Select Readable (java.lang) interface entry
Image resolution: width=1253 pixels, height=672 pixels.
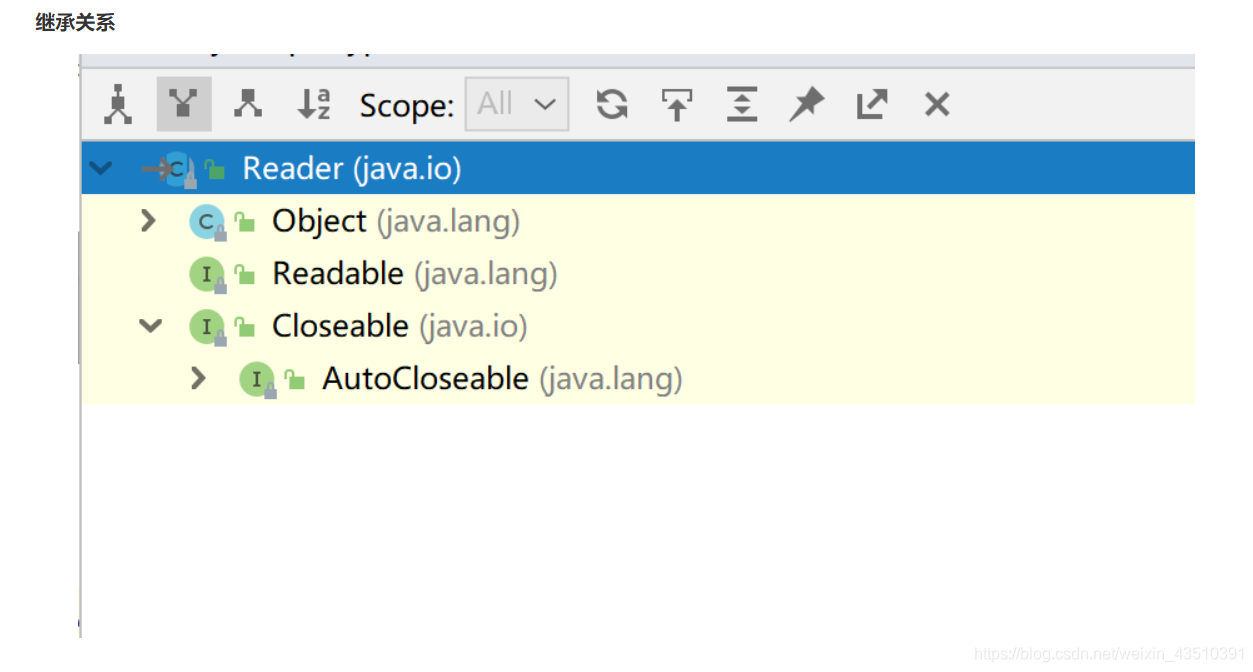(414, 274)
